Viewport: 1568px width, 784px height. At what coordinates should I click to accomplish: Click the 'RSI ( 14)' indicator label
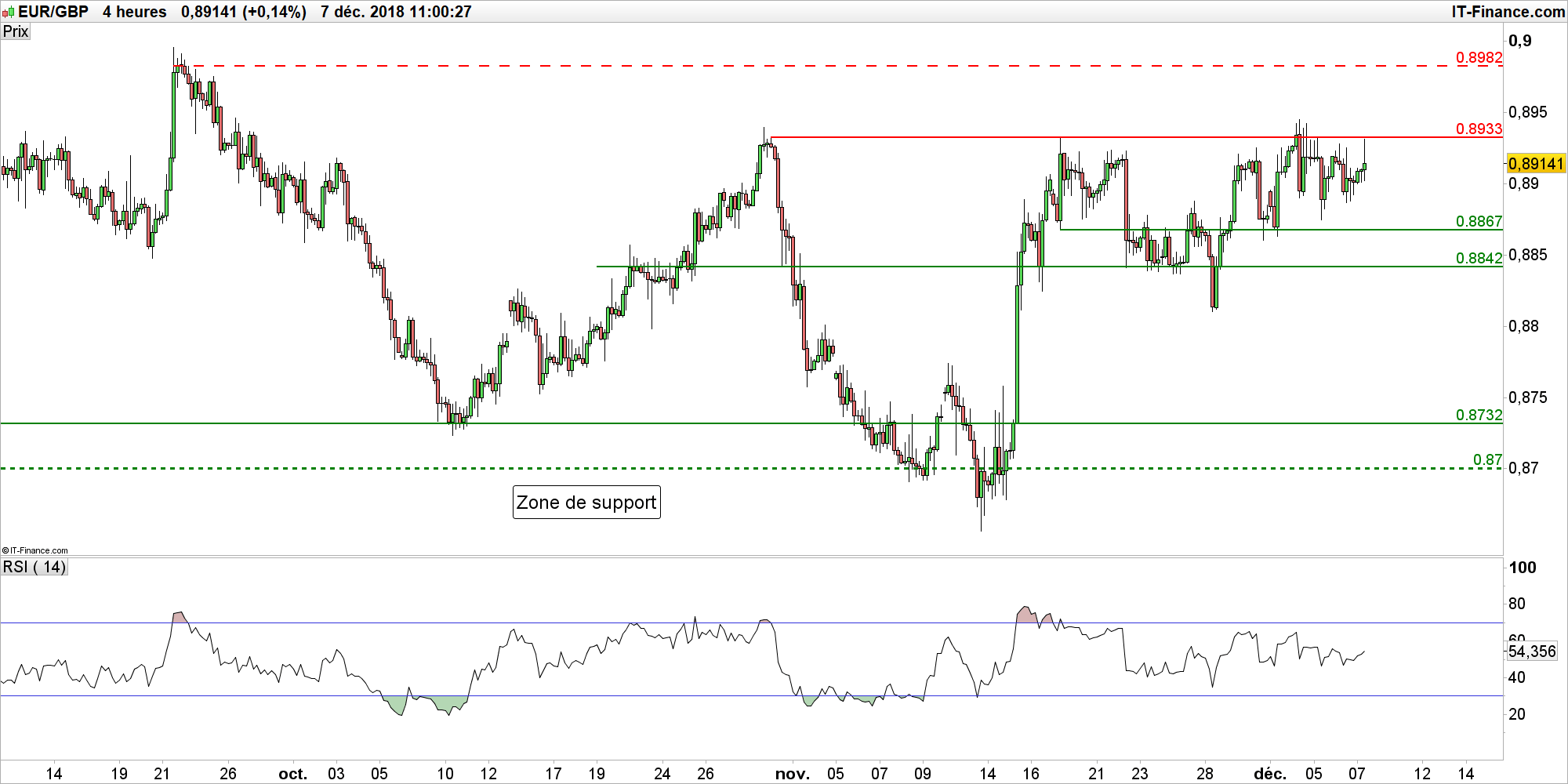point(34,567)
